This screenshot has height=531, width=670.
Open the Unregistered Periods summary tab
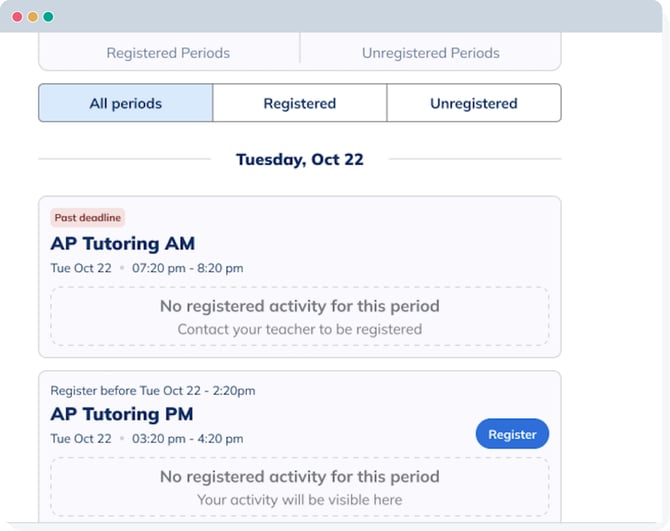coord(430,53)
